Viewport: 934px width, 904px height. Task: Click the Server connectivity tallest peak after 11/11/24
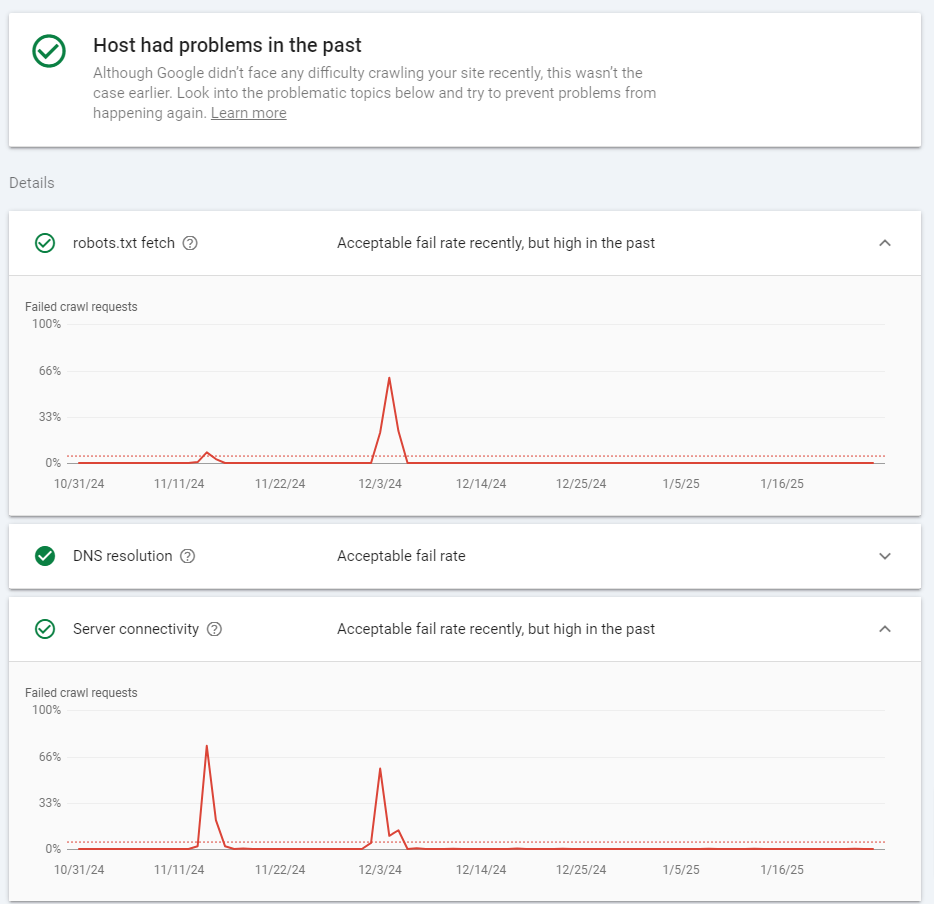click(x=207, y=746)
